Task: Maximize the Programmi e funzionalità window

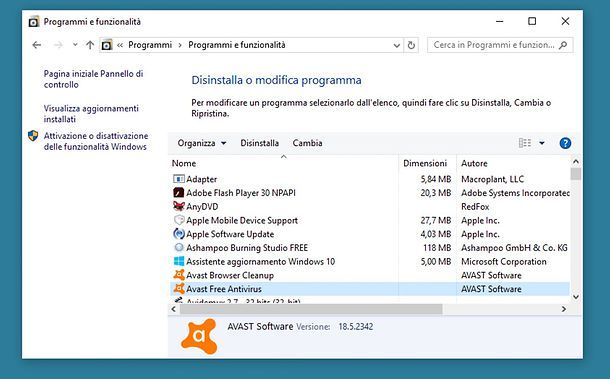Action: click(532, 21)
